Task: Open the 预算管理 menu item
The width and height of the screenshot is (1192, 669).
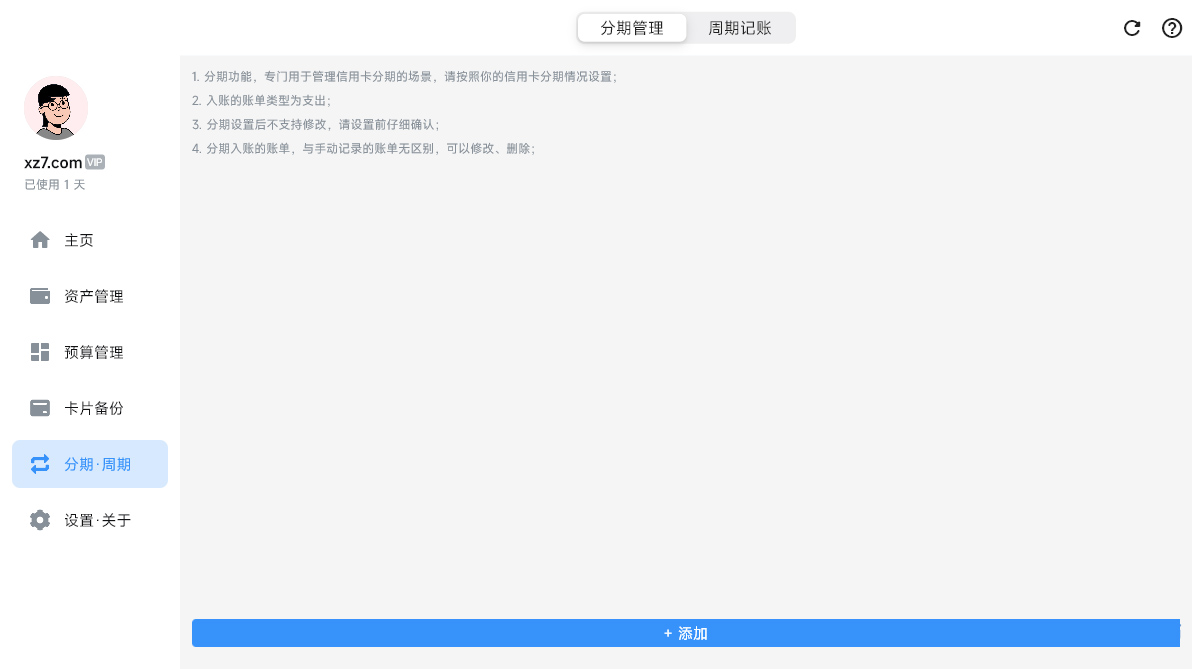Action: click(90, 352)
